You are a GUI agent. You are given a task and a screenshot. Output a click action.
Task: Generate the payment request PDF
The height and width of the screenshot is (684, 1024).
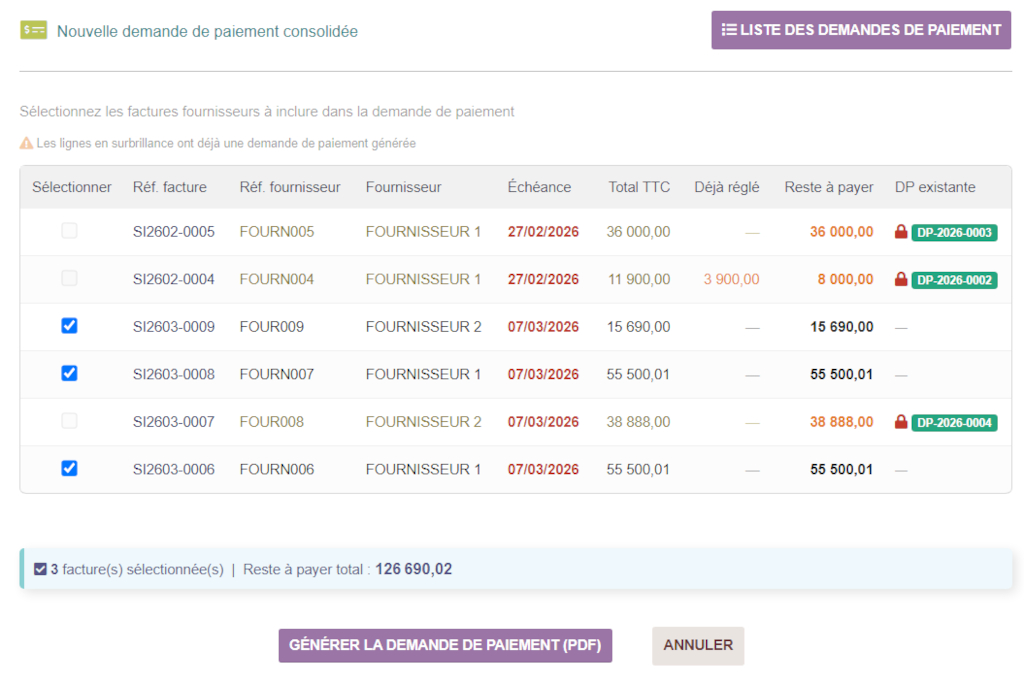click(x=445, y=645)
